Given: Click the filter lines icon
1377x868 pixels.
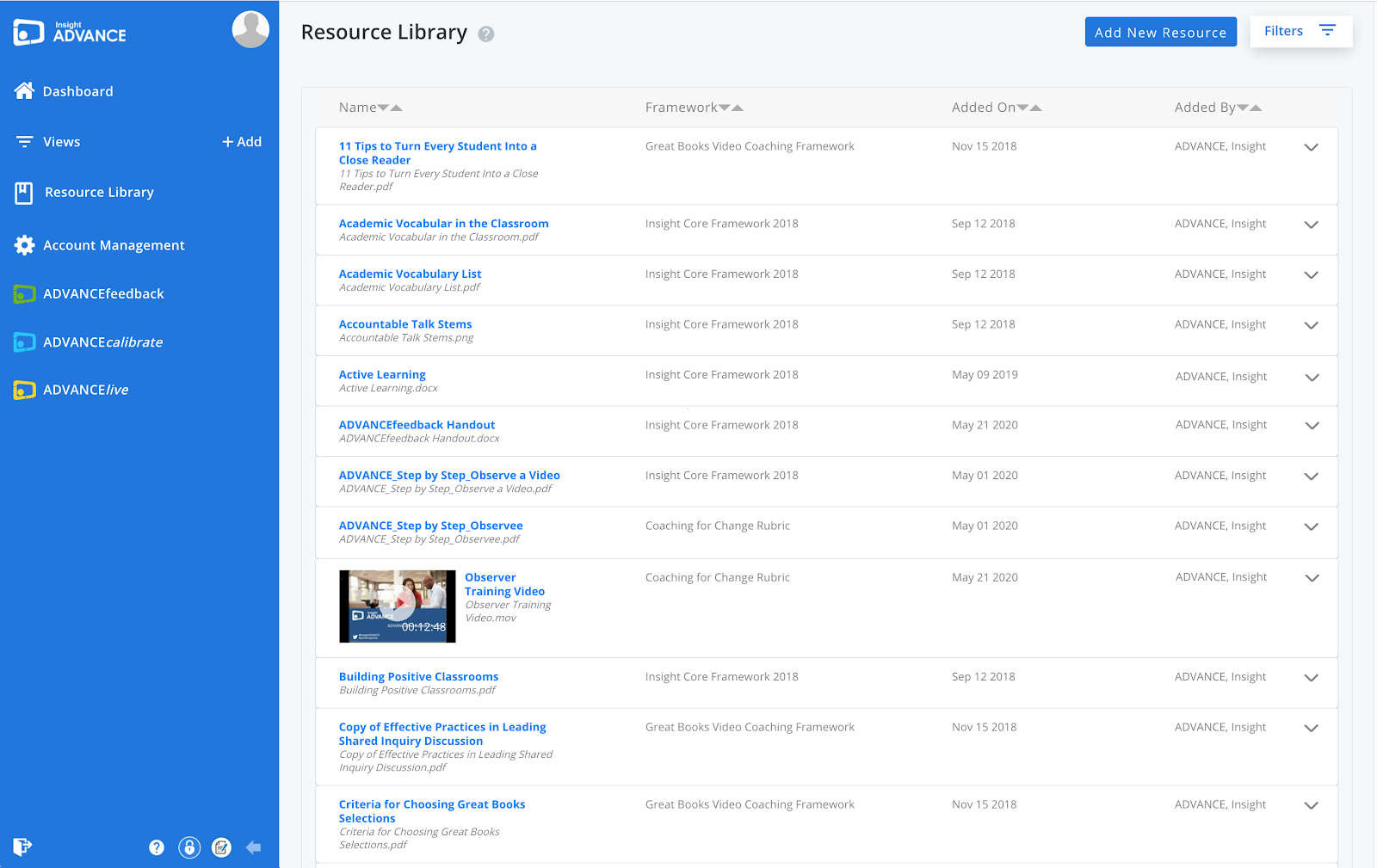Looking at the screenshot, I should click(x=1327, y=30).
